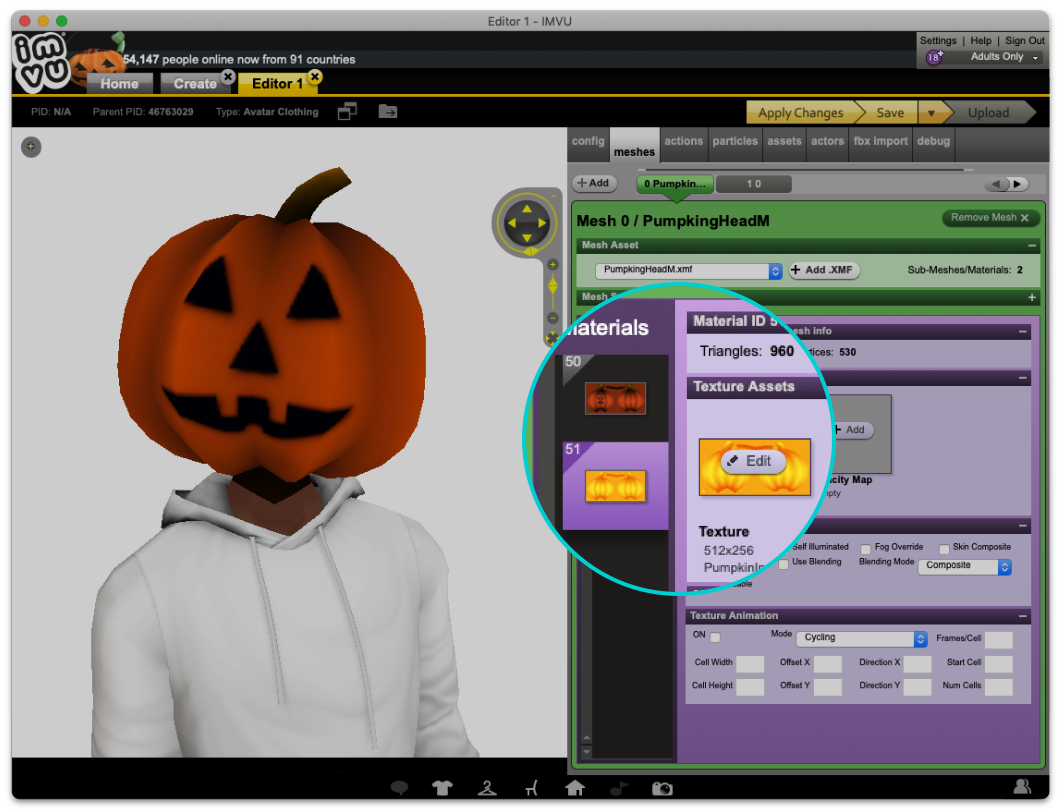The image size is (1060, 810).
Task: Open the friends icon at bottom right
Action: (1022, 786)
